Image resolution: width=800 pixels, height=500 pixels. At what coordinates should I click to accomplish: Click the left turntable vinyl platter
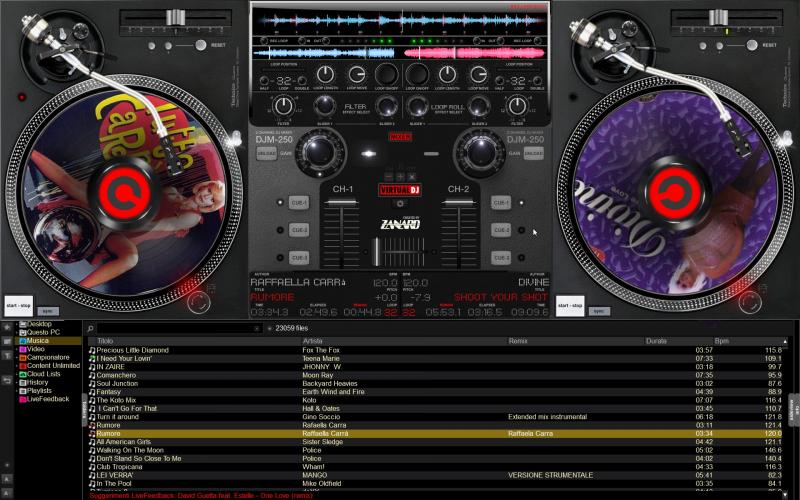click(x=124, y=194)
